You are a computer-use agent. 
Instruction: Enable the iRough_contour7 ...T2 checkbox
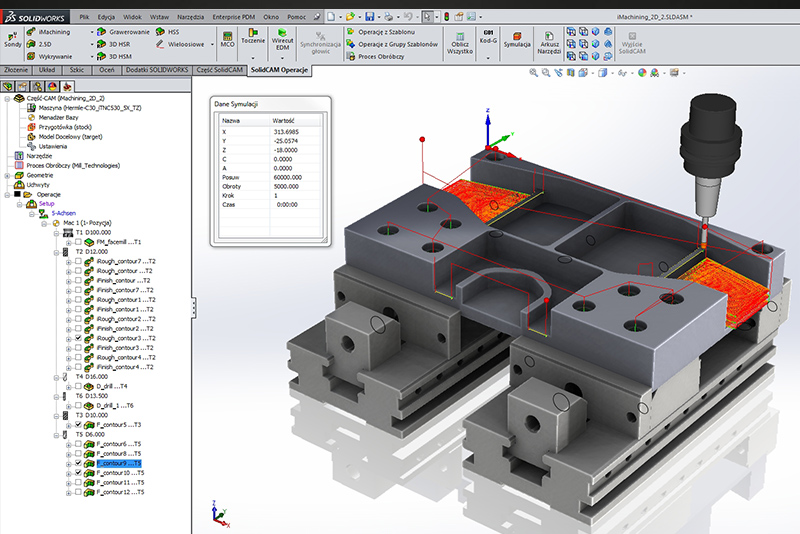click(79, 261)
